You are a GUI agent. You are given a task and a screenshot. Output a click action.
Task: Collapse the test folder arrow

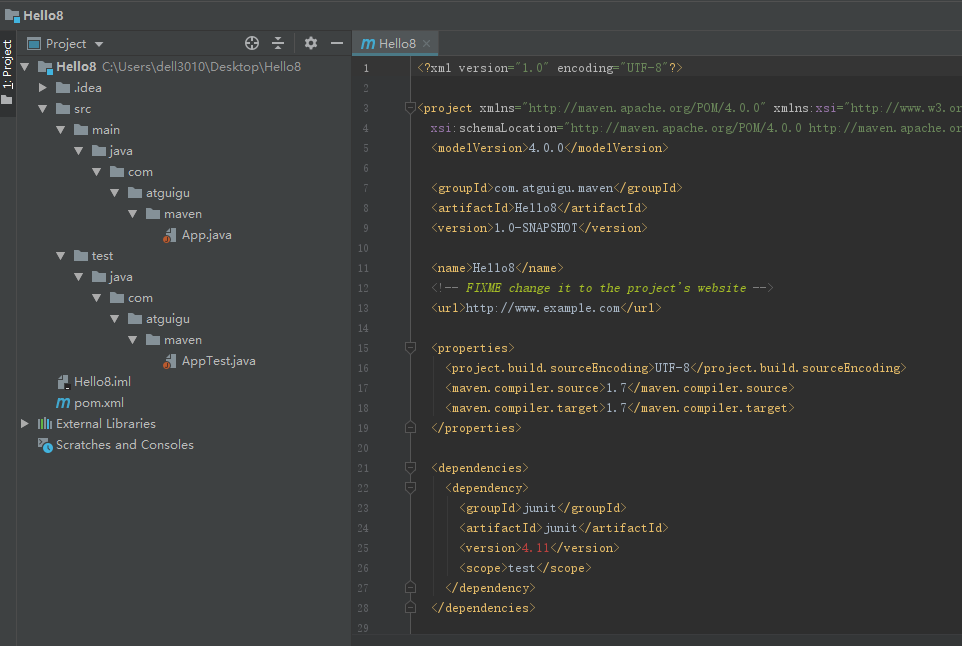[x=61, y=256]
